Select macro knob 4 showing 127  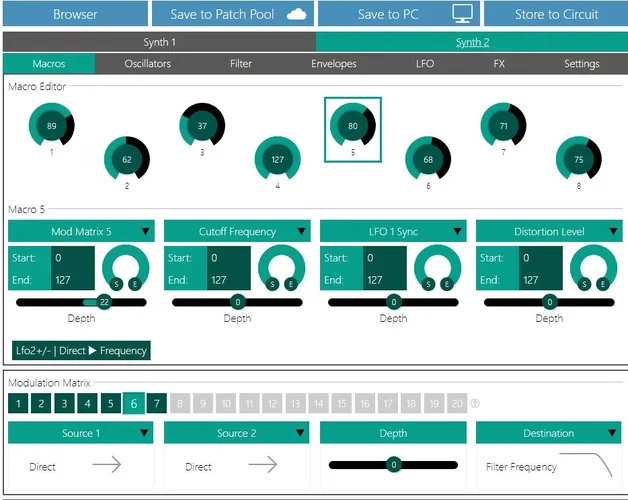(278, 158)
